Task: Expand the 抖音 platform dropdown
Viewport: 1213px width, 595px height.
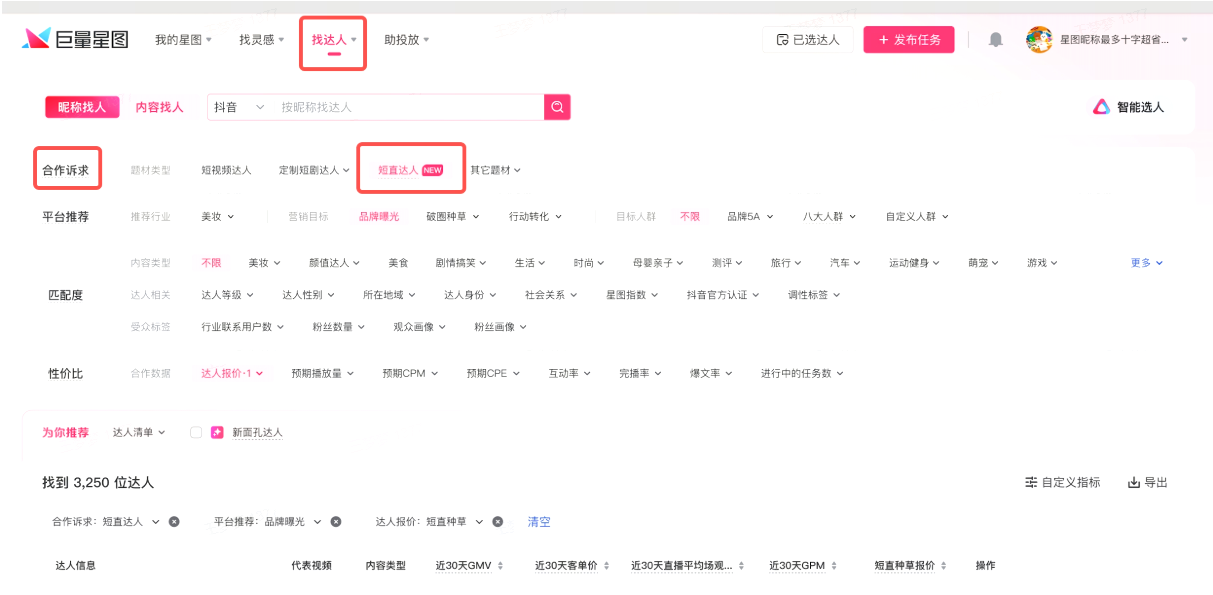Action: (239, 107)
